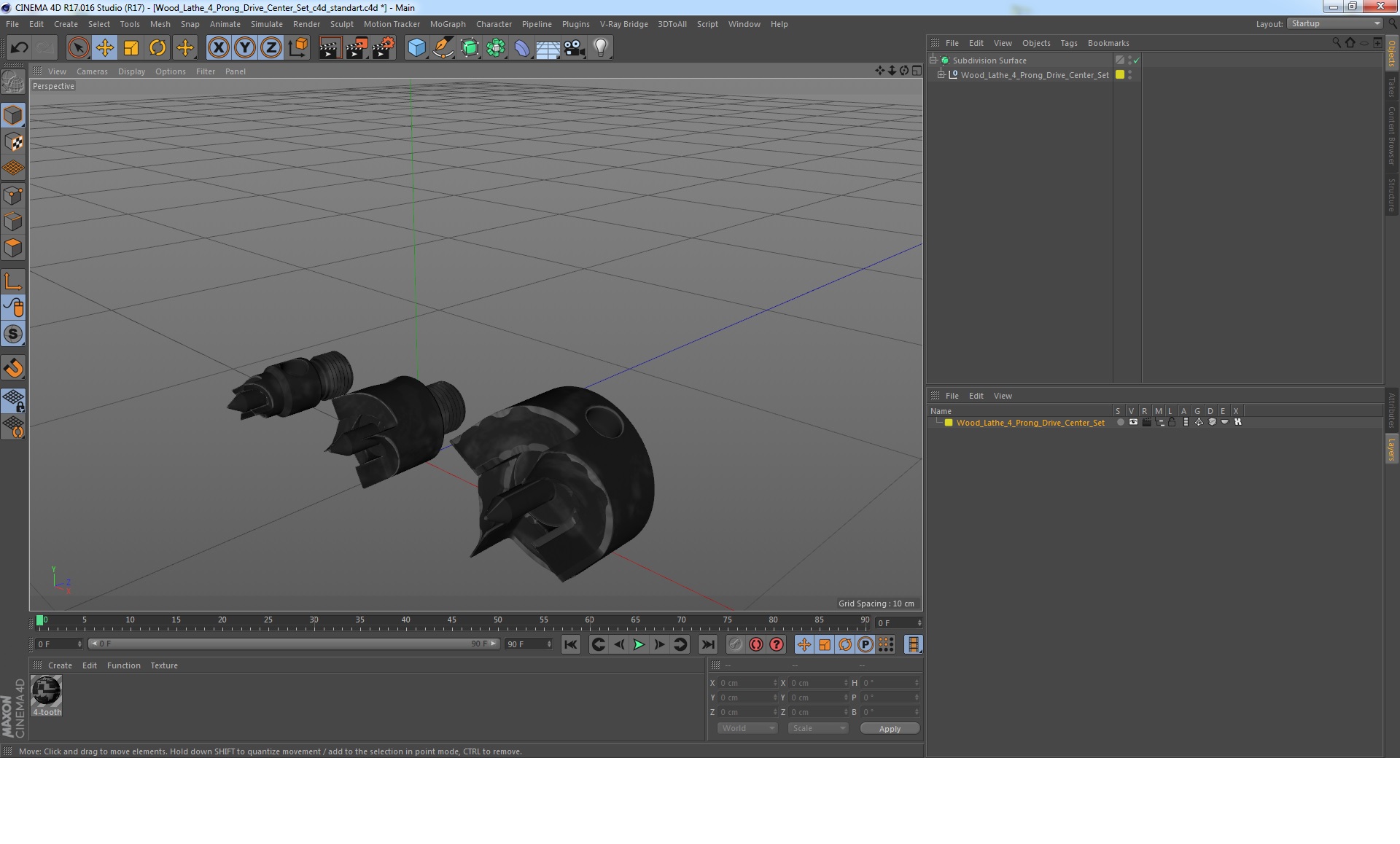Open the Simulate menu

tap(267, 24)
